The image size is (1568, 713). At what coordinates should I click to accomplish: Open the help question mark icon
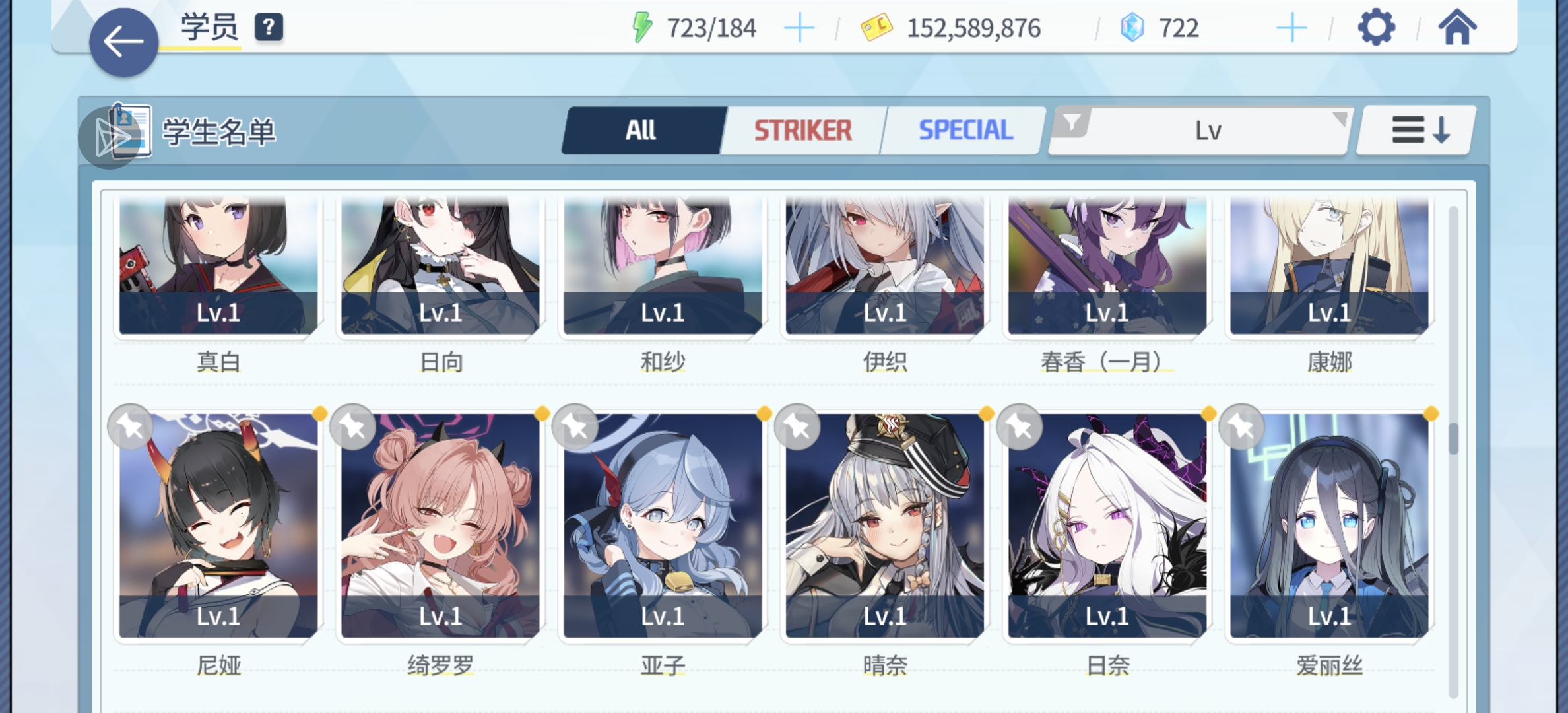[269, 28]
